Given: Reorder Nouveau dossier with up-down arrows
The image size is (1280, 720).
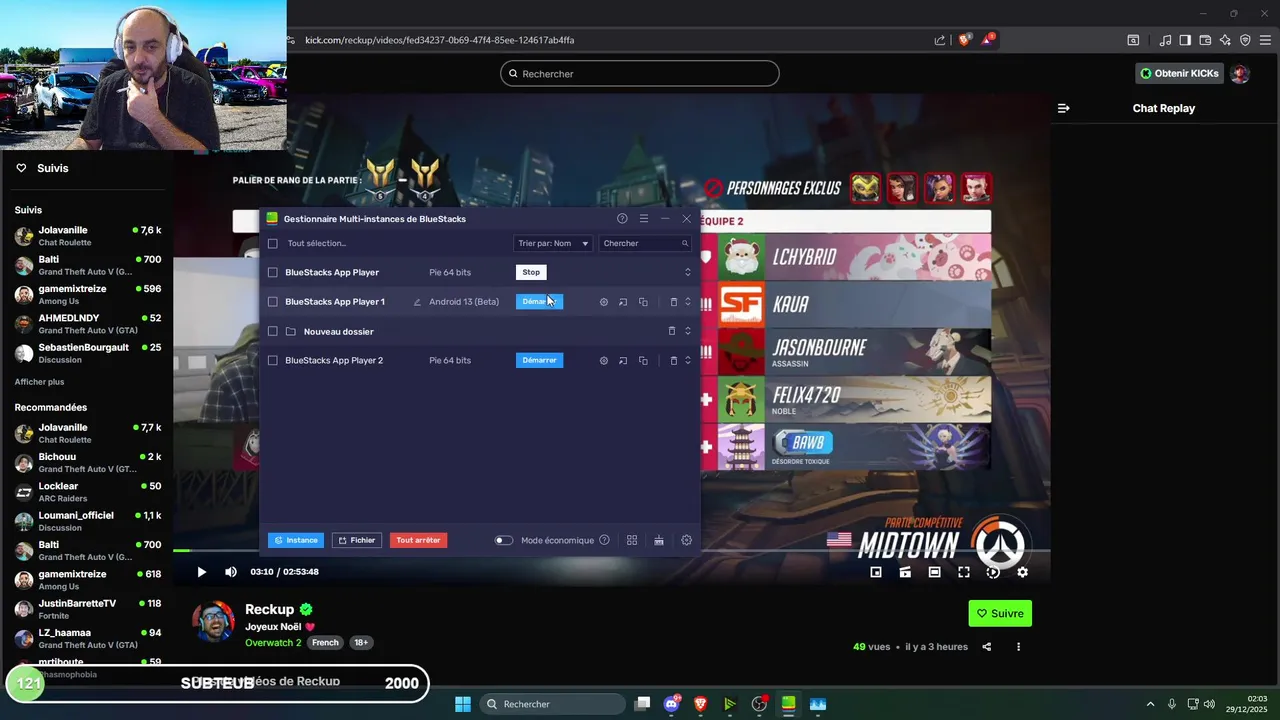Looking at the screenshot, I should (x=687, y=331).
